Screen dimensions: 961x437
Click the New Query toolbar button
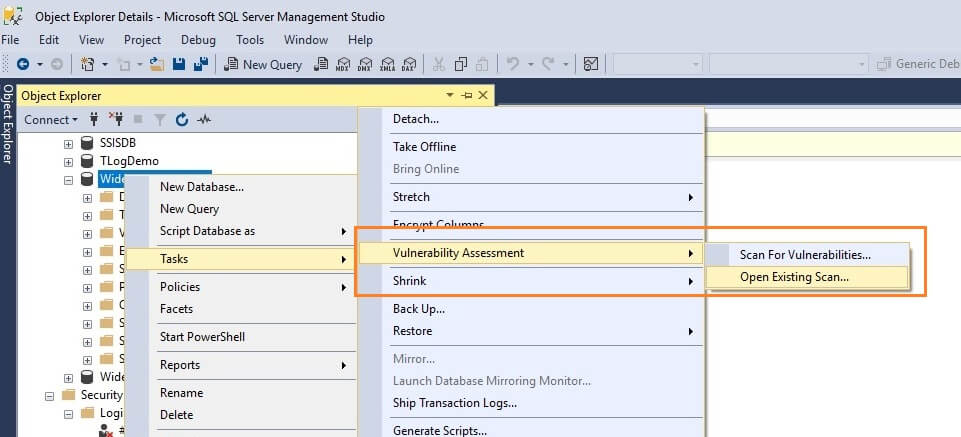(x=262, y=64)
